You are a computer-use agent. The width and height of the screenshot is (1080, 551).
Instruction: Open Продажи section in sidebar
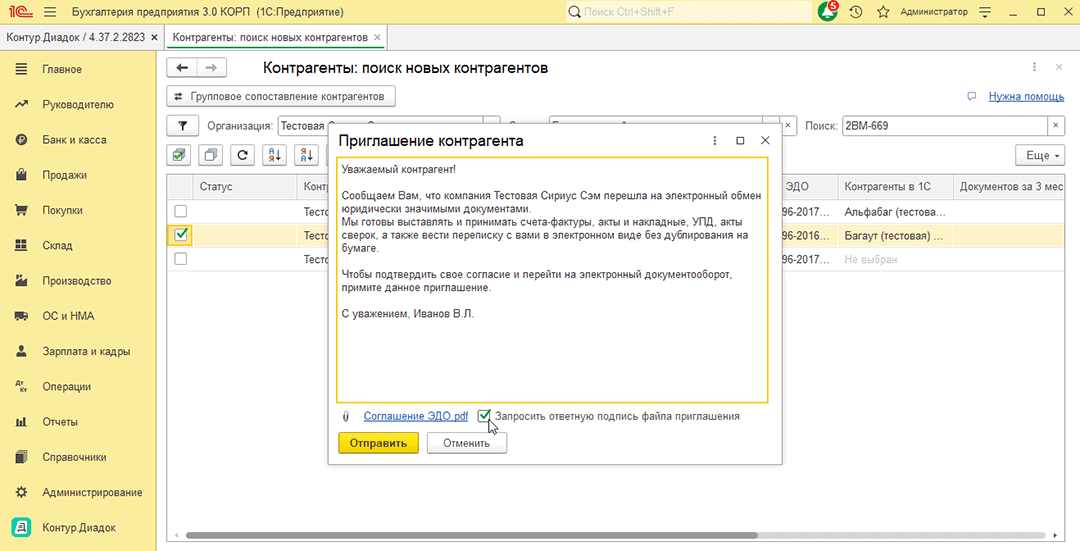pyautogui.click(x=64, y=175)
